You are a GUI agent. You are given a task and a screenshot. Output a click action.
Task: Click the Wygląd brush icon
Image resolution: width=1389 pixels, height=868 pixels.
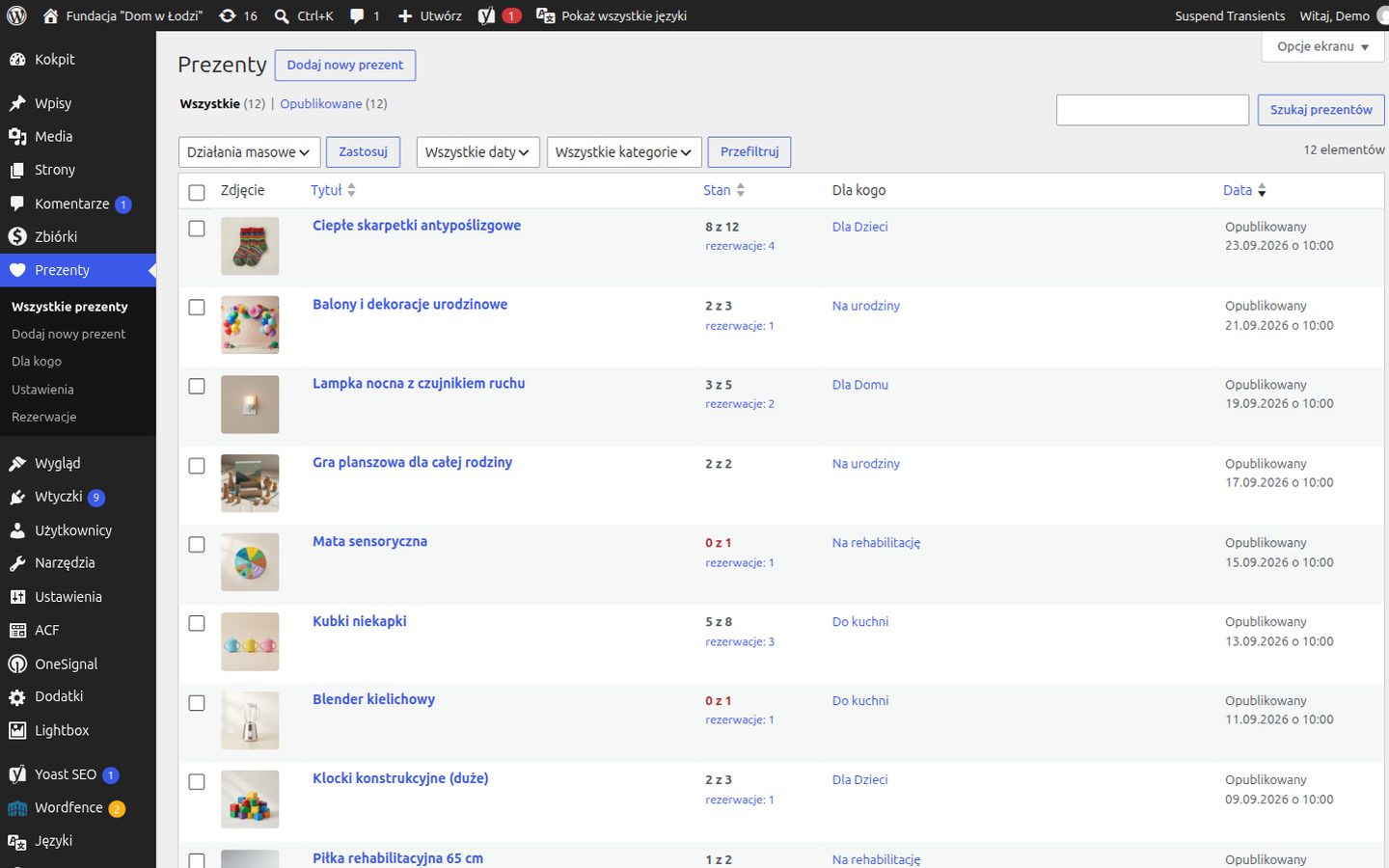pos(17,464)
